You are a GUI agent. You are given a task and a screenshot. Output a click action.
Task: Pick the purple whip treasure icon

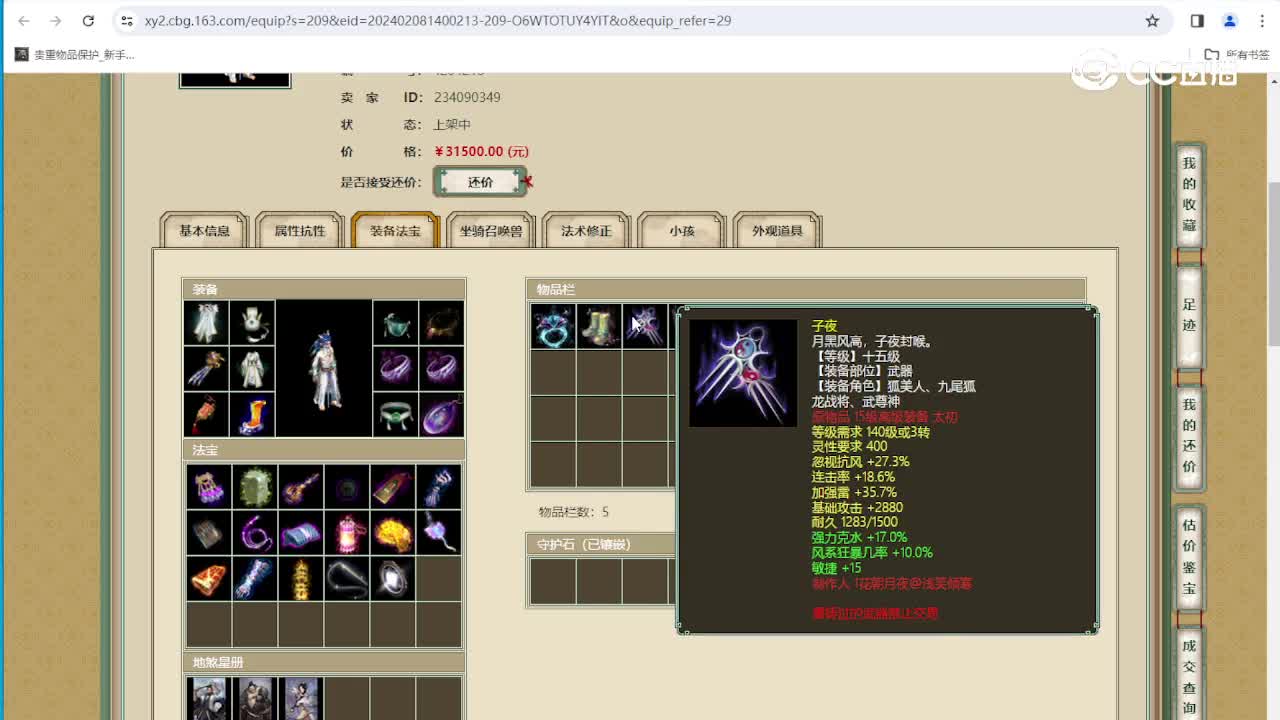tap(255, 533)
